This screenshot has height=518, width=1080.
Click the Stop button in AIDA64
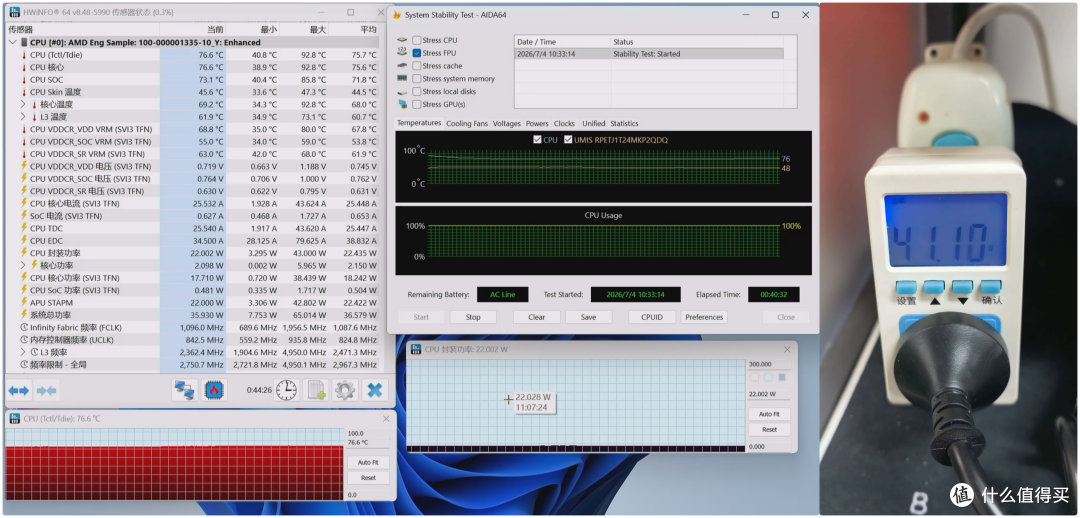(473, 318)
